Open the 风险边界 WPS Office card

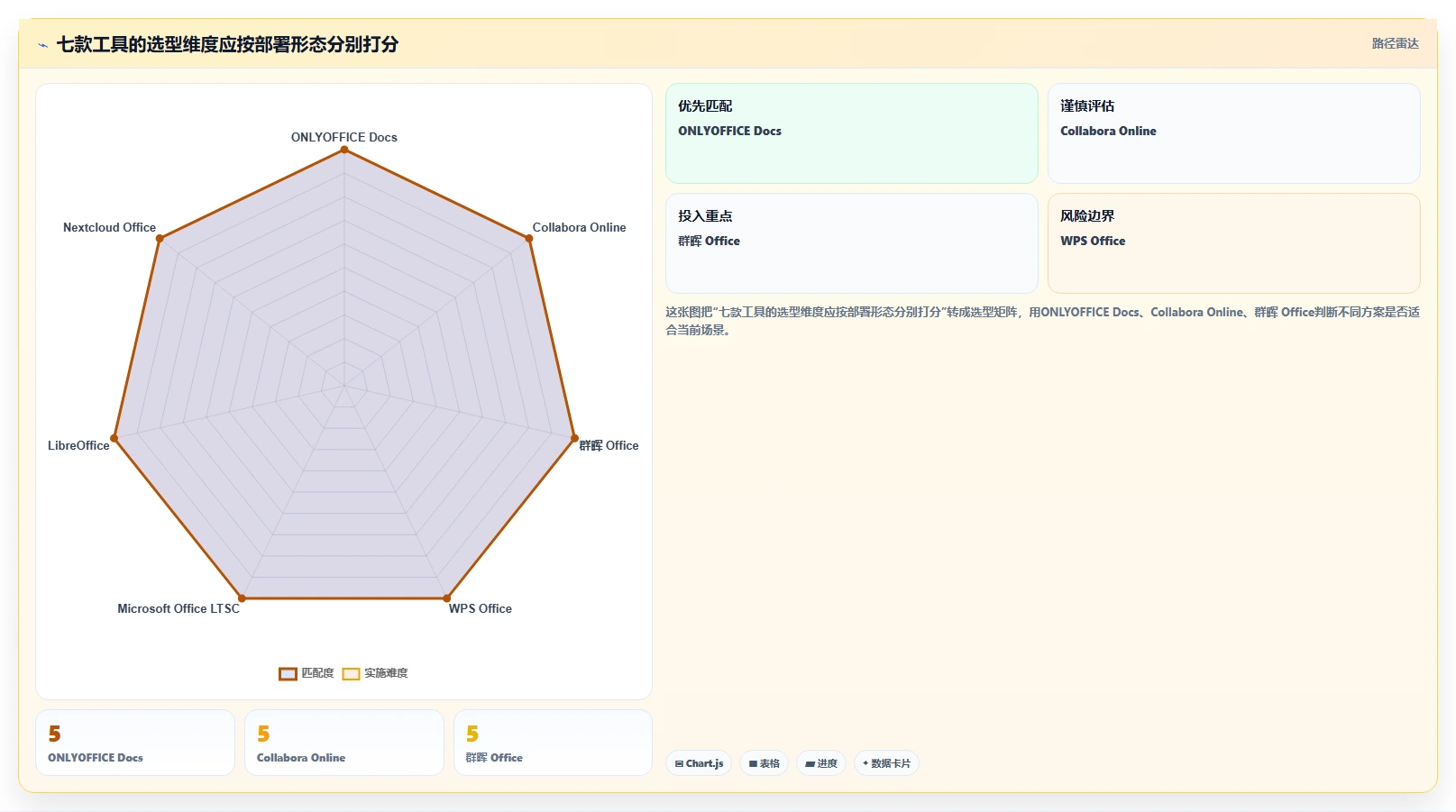point(1234,243)
